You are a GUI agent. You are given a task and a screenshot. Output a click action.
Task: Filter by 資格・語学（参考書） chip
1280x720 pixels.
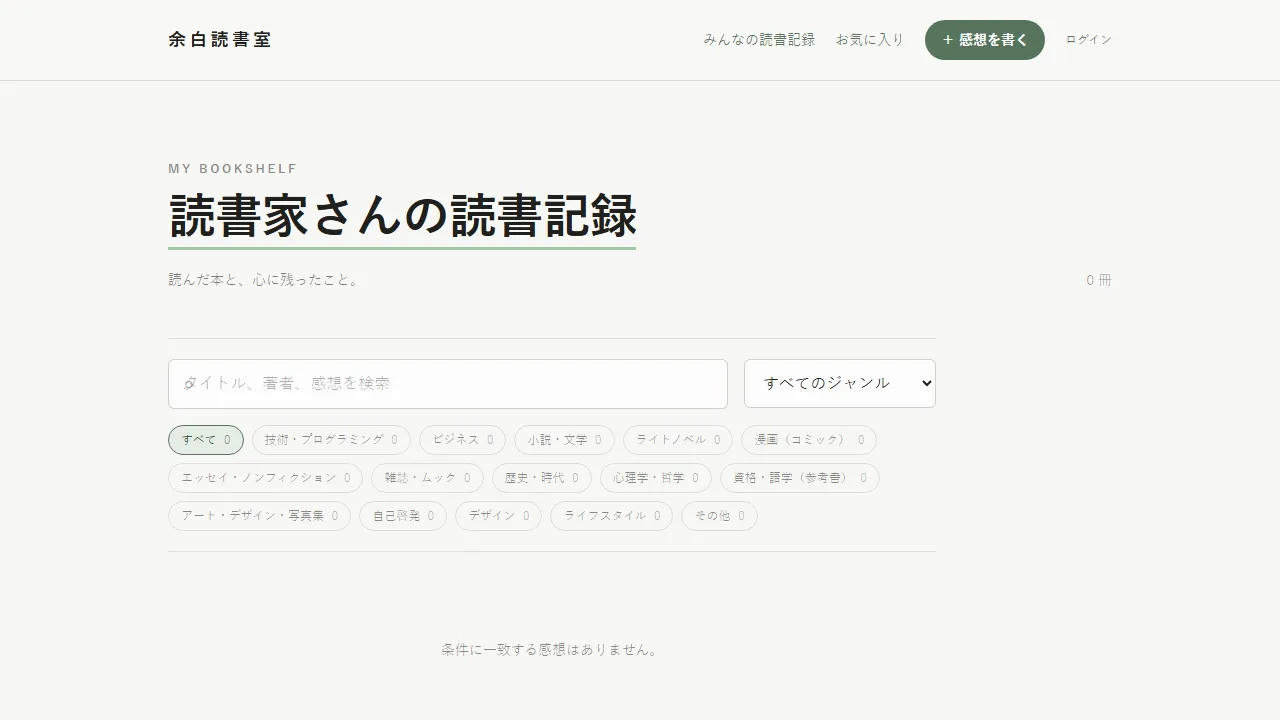tap(800, 478)
